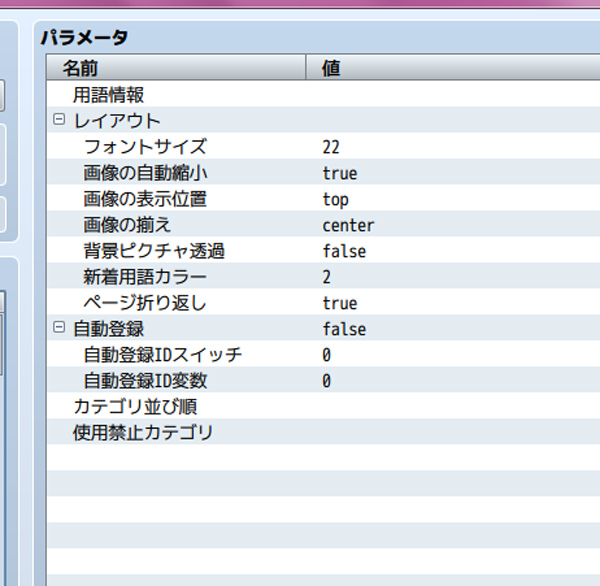The width and height of the screenshot is (600, 586).
Task: Click the value 2 for 新着用語カラー
Action: tap(326, 277)
